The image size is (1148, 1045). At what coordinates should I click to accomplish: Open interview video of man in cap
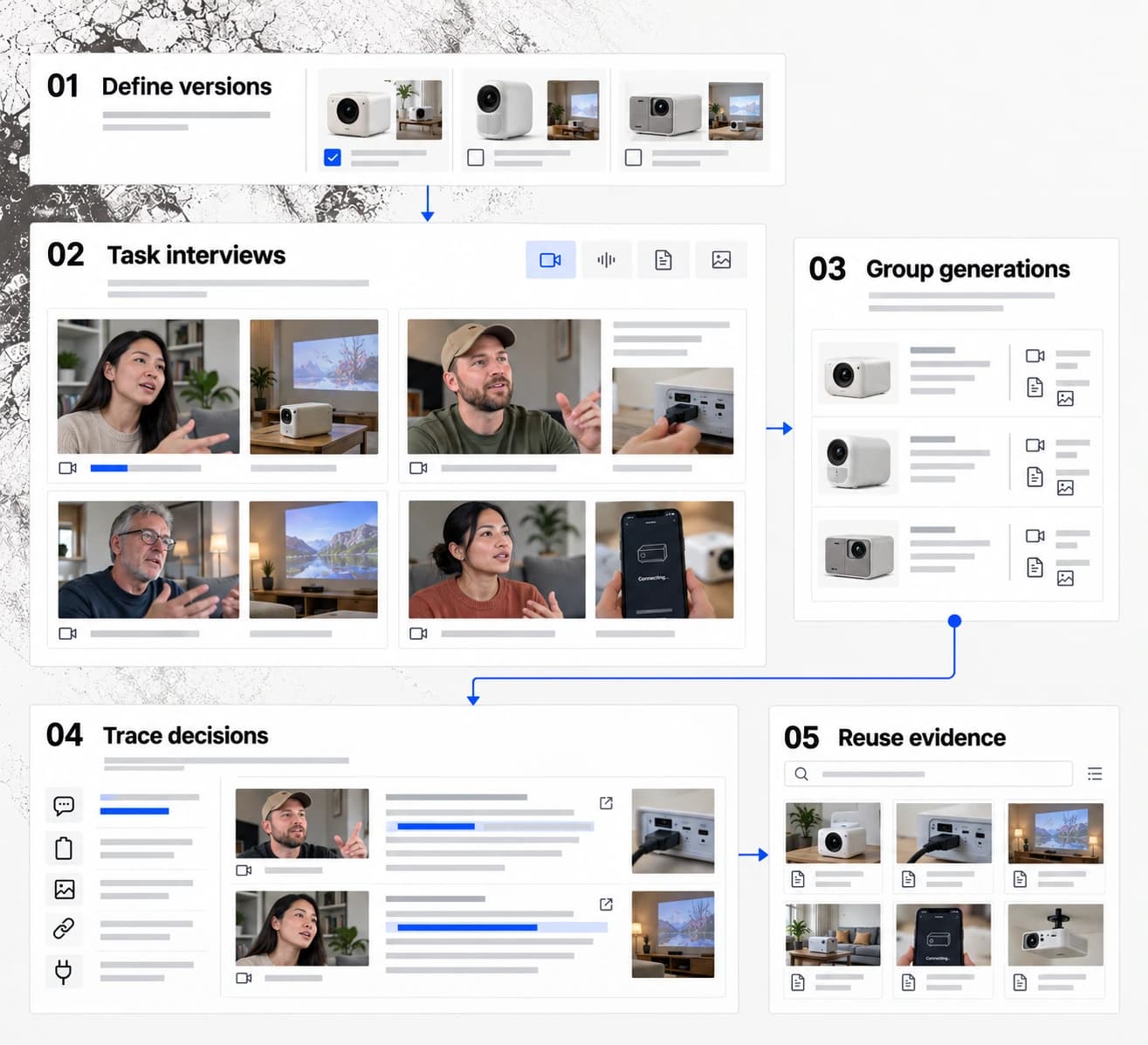pos(504,386)
